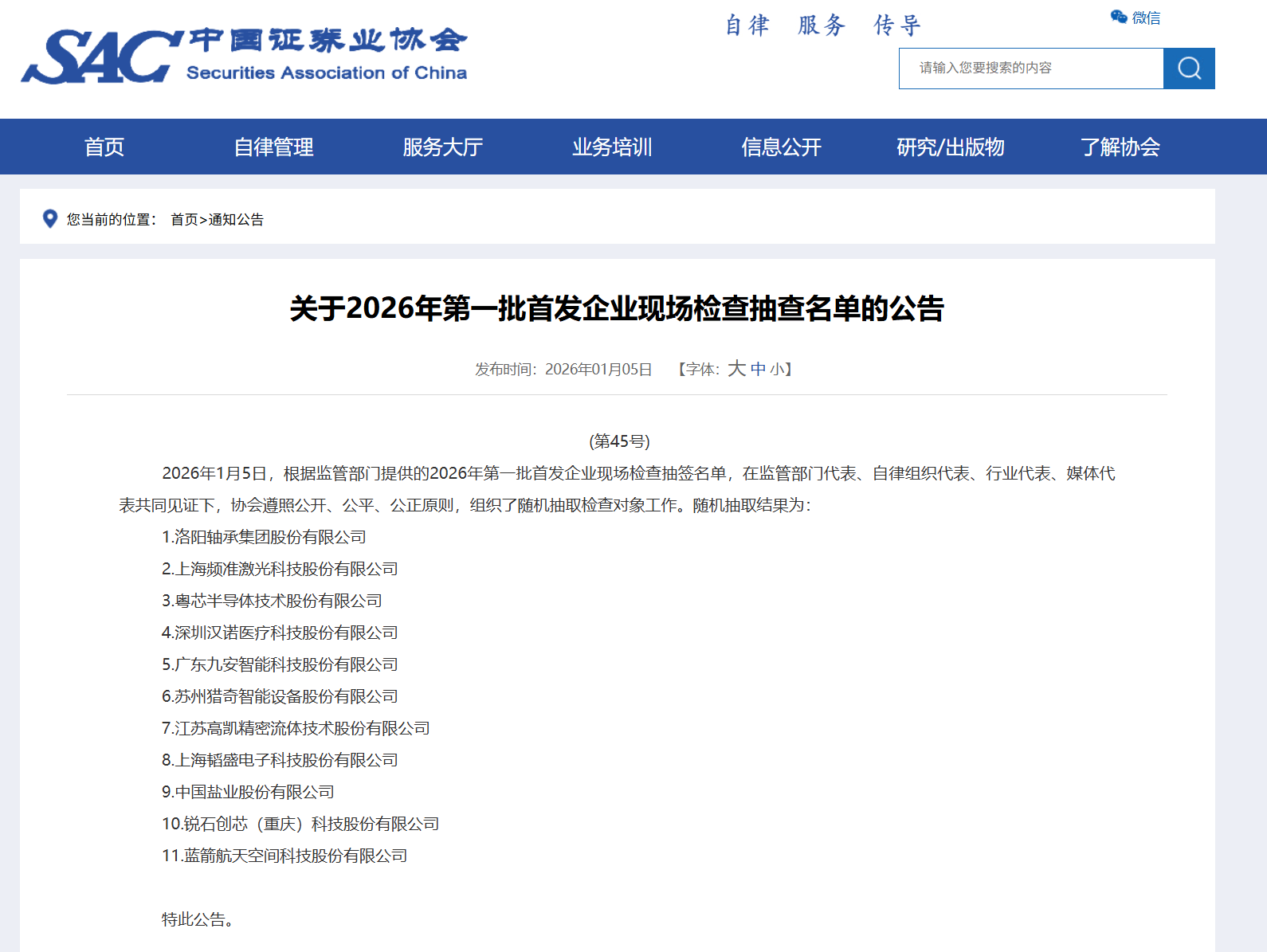The height and width of the screenshot is (952, 1267).
Task: Type in the search box field
Action: coord(1030,69)
